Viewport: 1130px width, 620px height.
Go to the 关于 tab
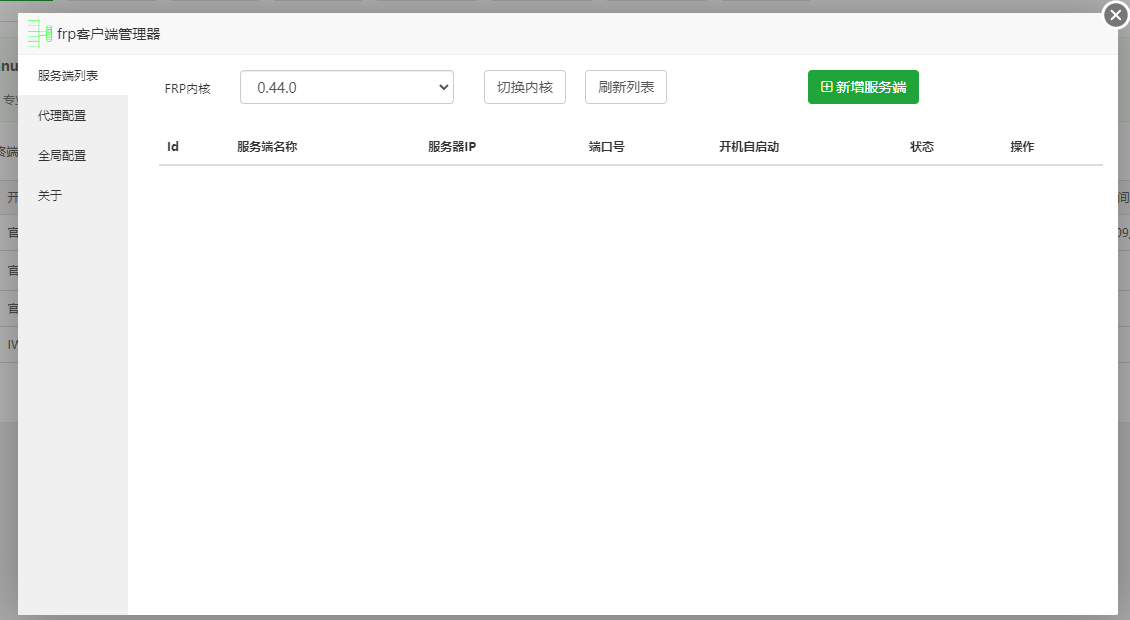click(x=73, y=195)
